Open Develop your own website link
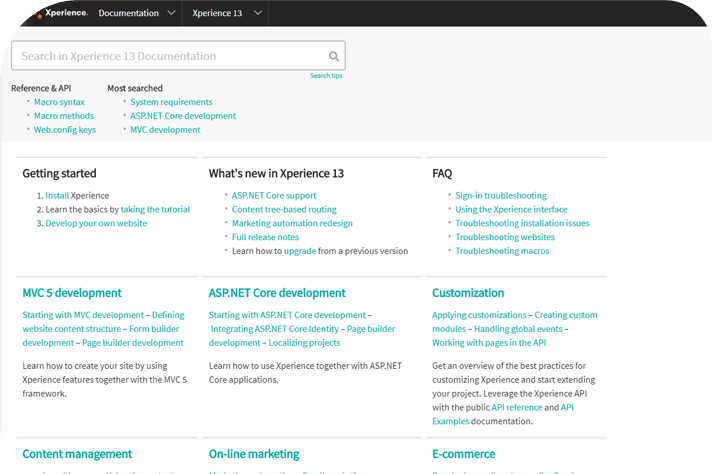Image resolution: width=712 pixels, height=474 pixels. 96,223
